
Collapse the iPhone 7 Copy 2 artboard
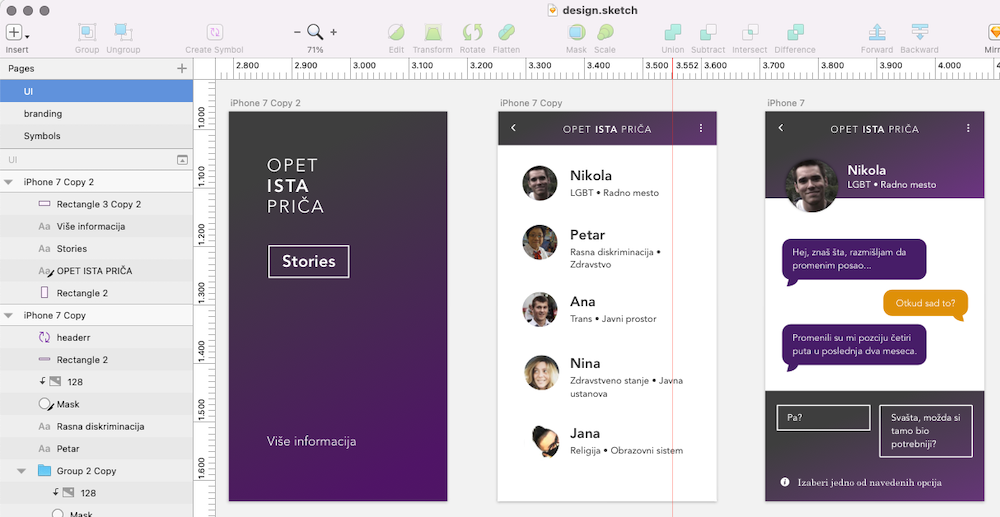8,182
